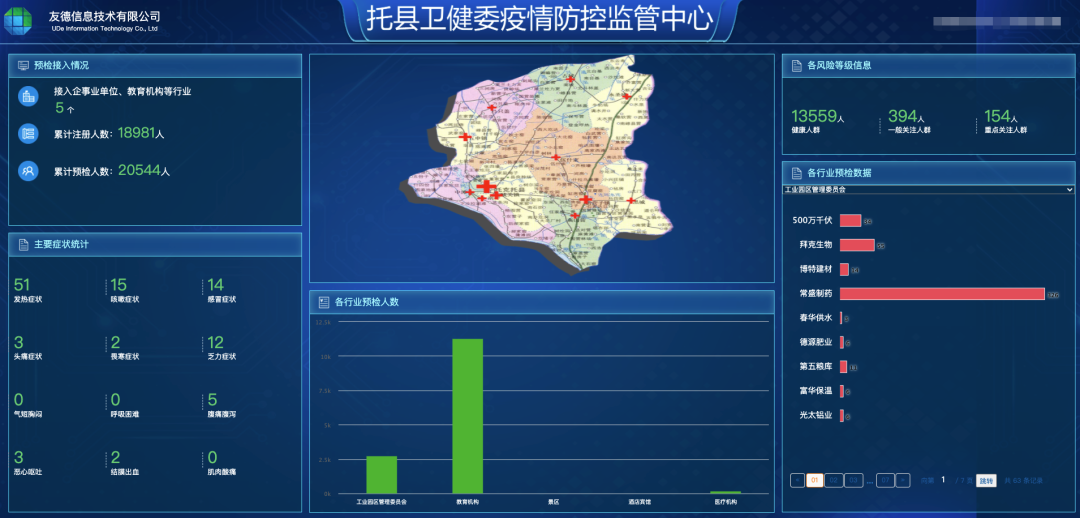Click the document icon beside 各风险等级信息
This screenshot has width=1080, height=518.
point(796,65)
